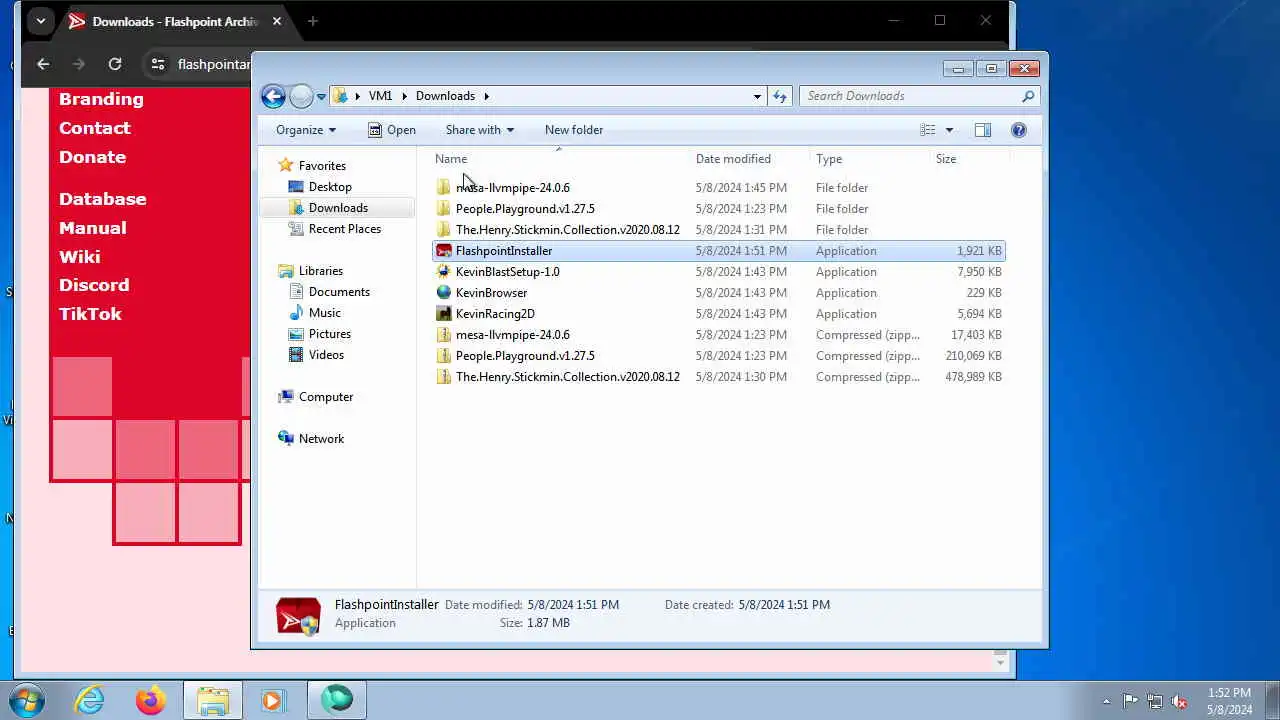Screen dimensions: 1280x720
Task: Click the Explorer Forward navigation arrow
Action: tap(301, 96)
